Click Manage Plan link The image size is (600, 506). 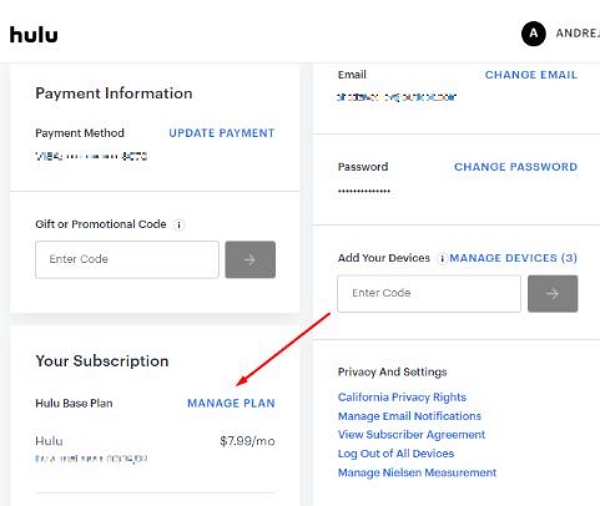[x=230, y=403]
